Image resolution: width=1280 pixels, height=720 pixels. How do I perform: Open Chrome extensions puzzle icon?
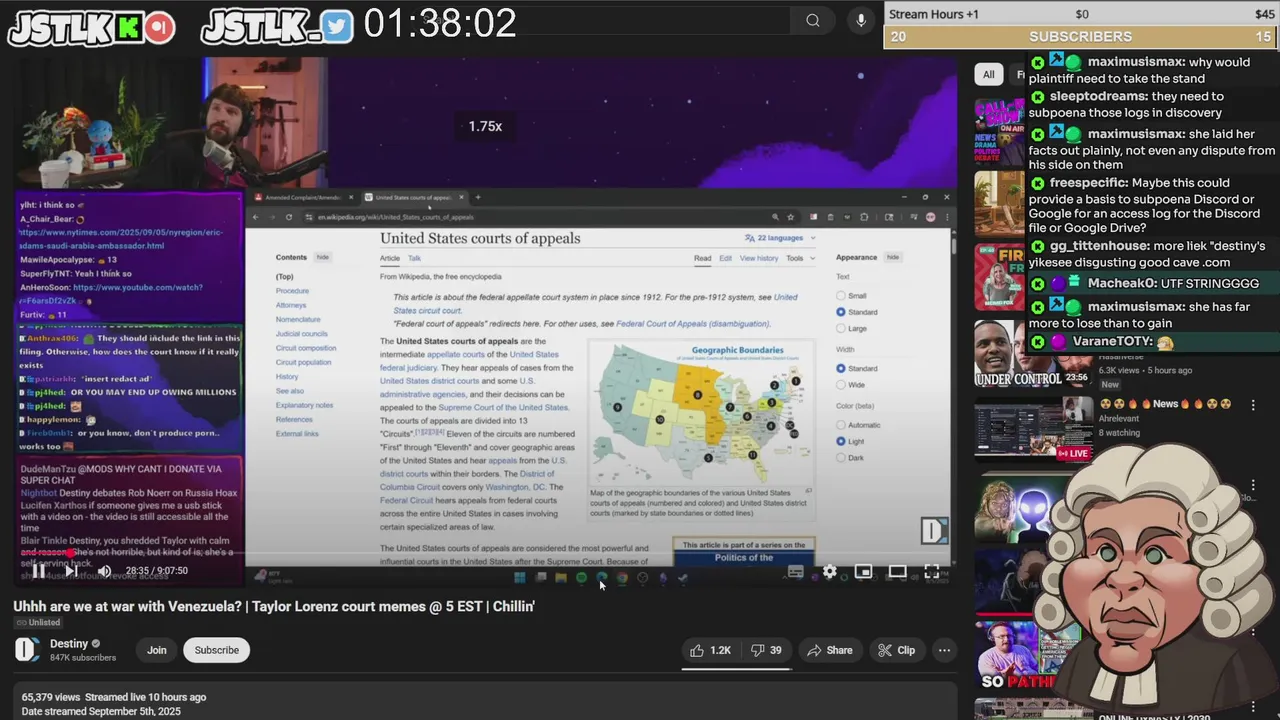pos(864,217)
